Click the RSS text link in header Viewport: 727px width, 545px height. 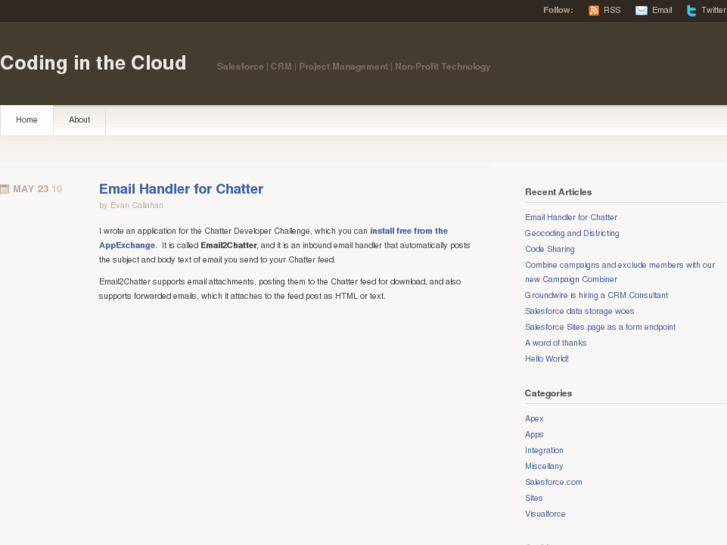tap(611, 10)
